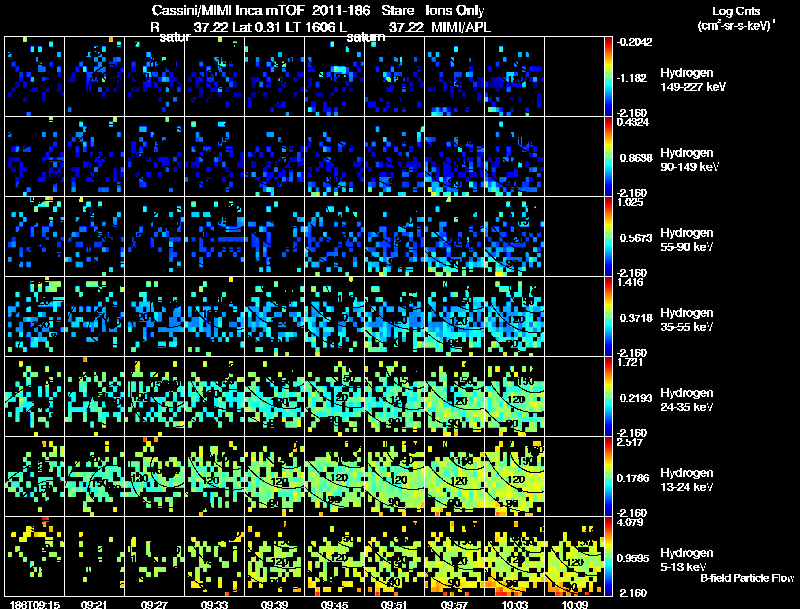800x609 pixels.
Task: Click the Hydrogen 24-35 keV color bar
Action: coord(608,396)
